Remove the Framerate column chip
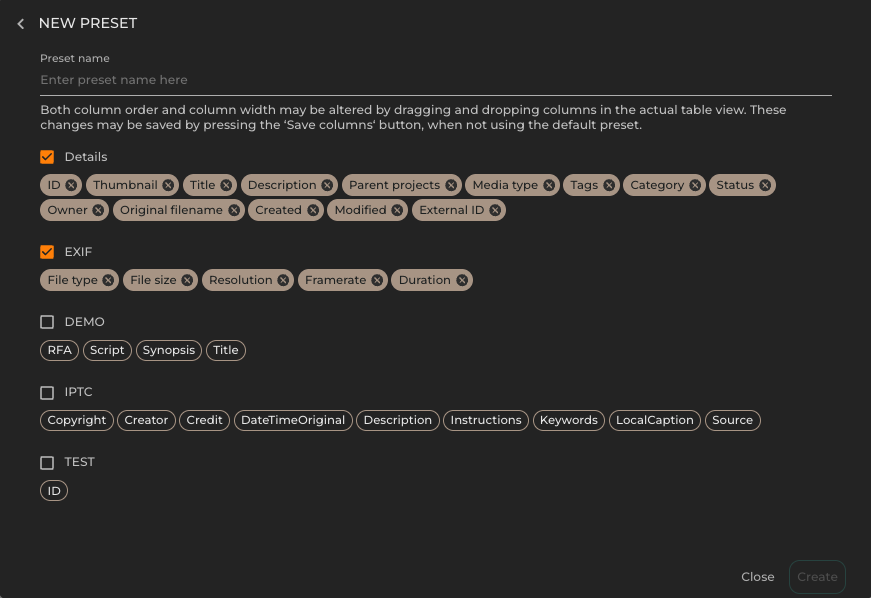 pos(377,280)
